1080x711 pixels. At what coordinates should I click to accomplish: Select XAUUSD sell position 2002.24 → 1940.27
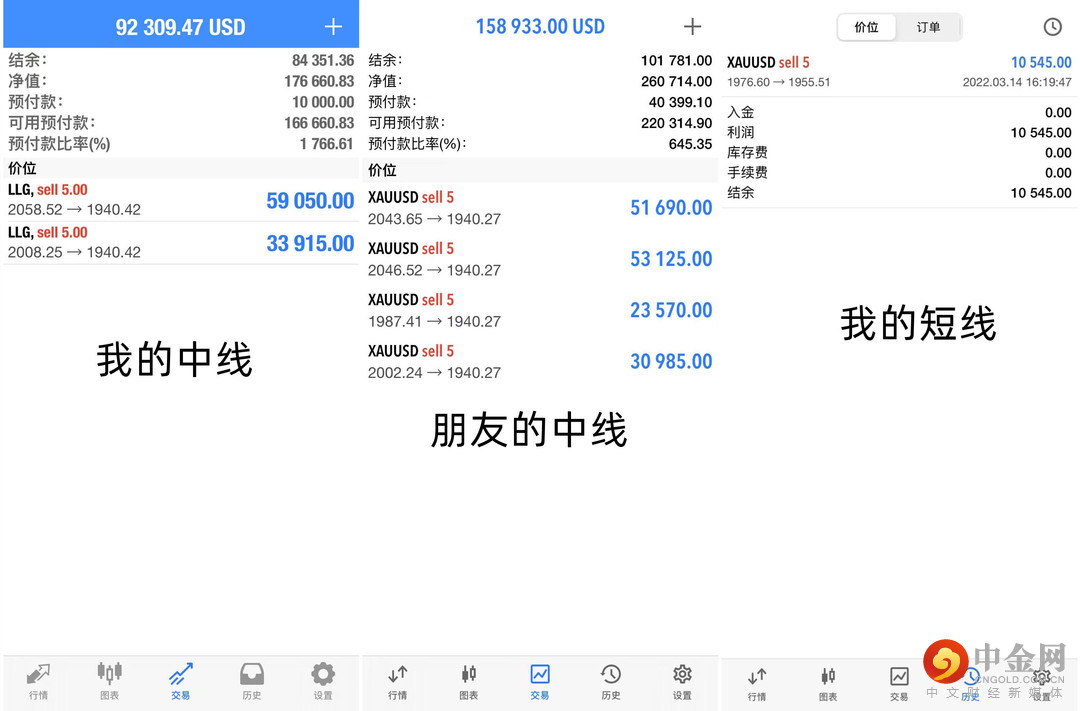540,362
